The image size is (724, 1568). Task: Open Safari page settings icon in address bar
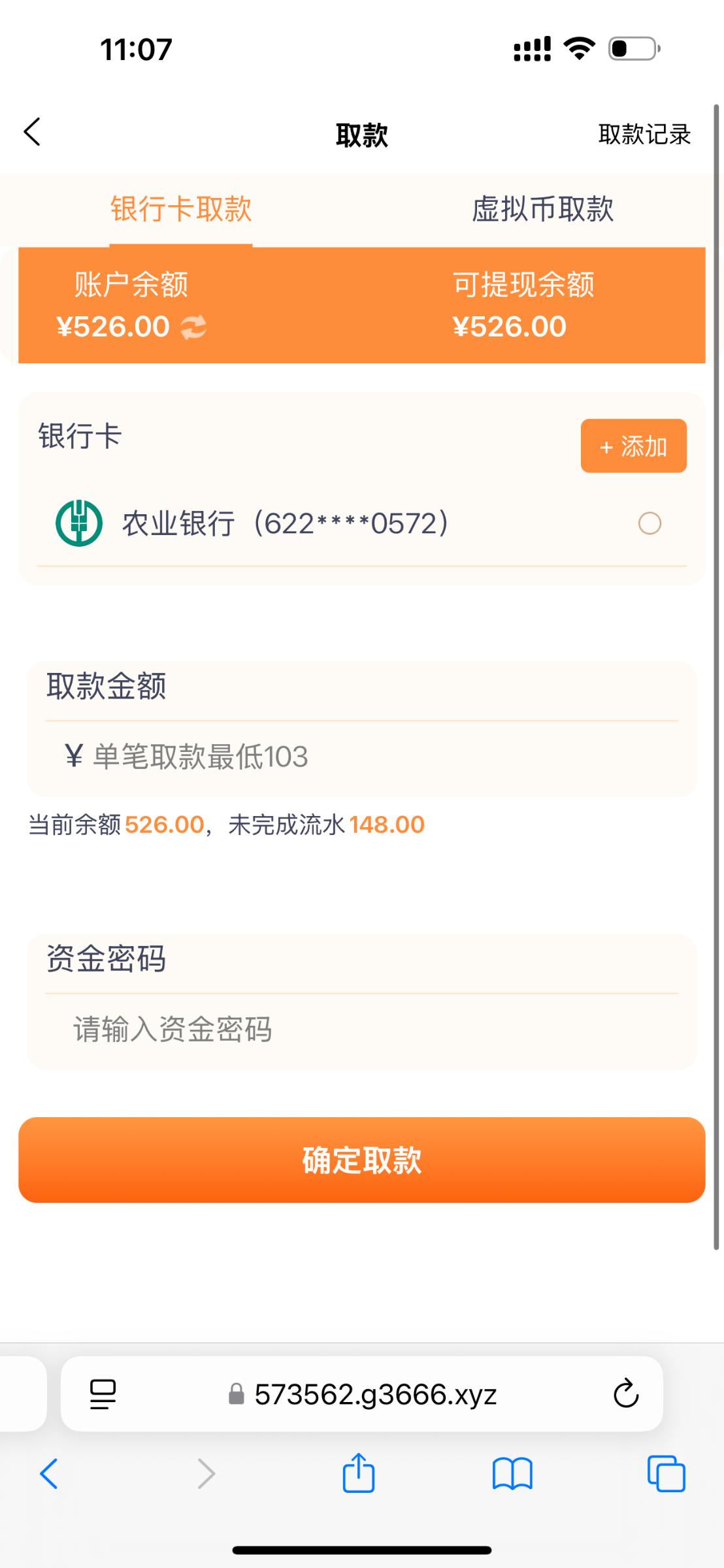click(103, 1394)
